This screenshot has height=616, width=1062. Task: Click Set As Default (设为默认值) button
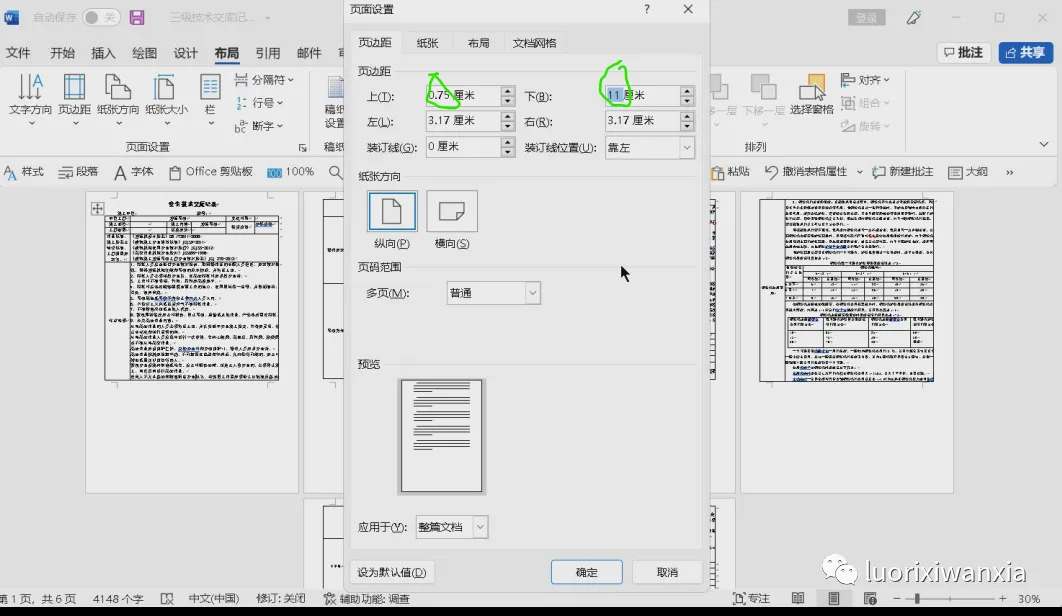[391, 573]
